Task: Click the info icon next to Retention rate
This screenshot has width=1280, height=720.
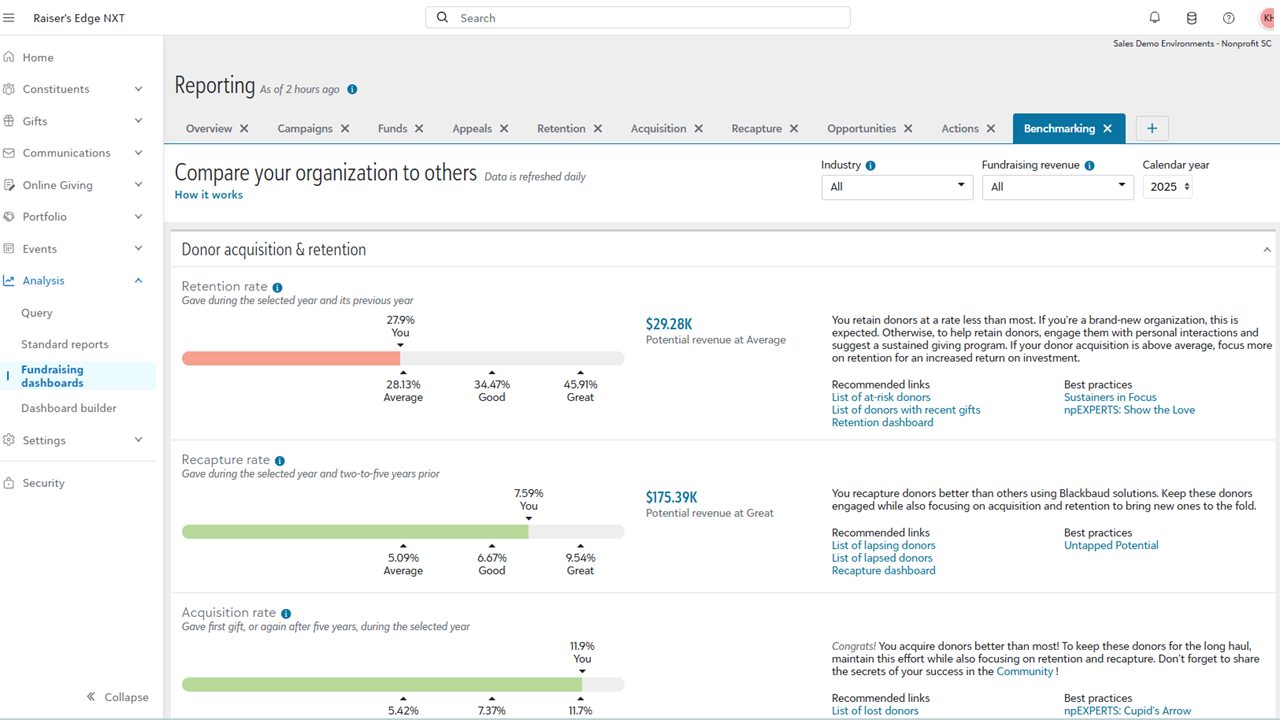Action: (277, 288)
